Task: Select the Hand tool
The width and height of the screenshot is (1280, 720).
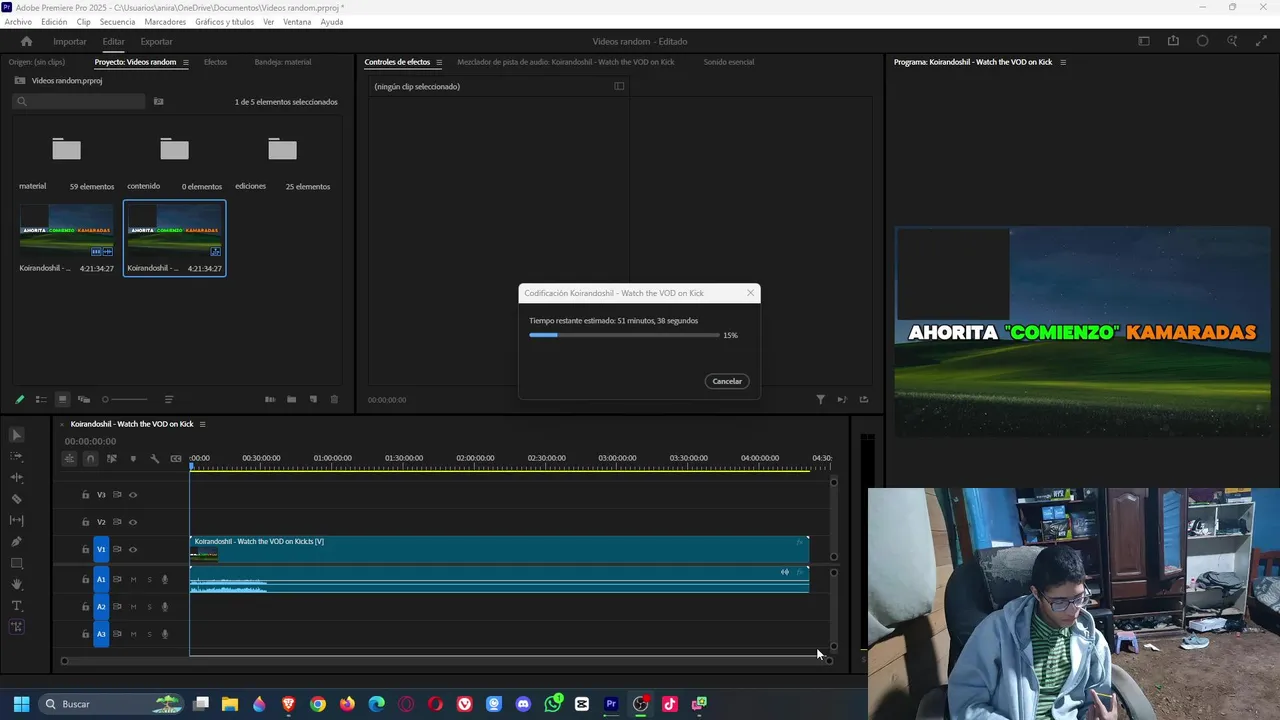Action: [x=17, y=584]
